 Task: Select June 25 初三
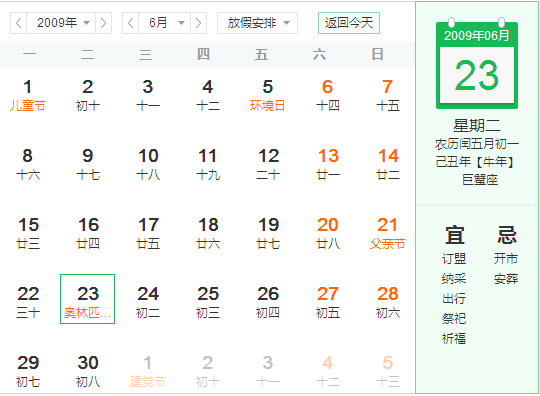coord(208,302)
